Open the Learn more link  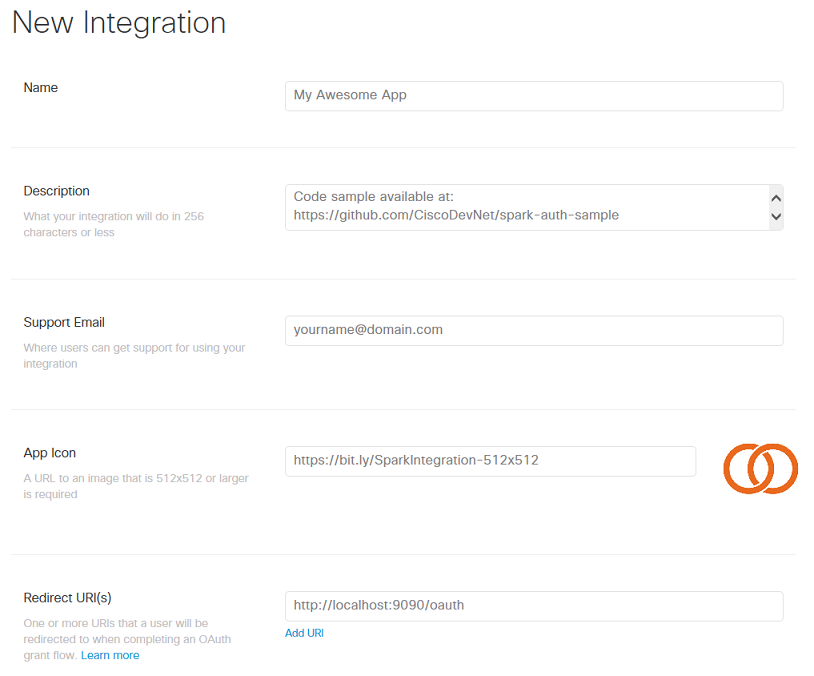[110, 655]
